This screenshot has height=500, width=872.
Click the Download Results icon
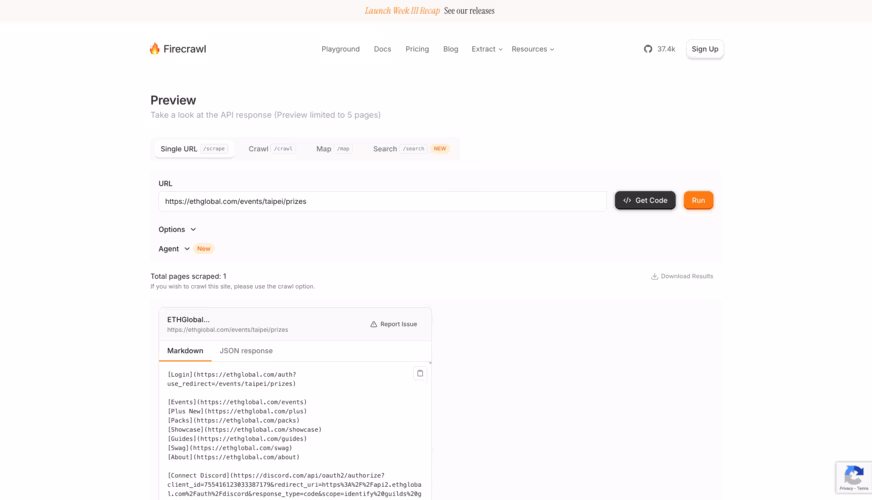click(x=654, y=276)
